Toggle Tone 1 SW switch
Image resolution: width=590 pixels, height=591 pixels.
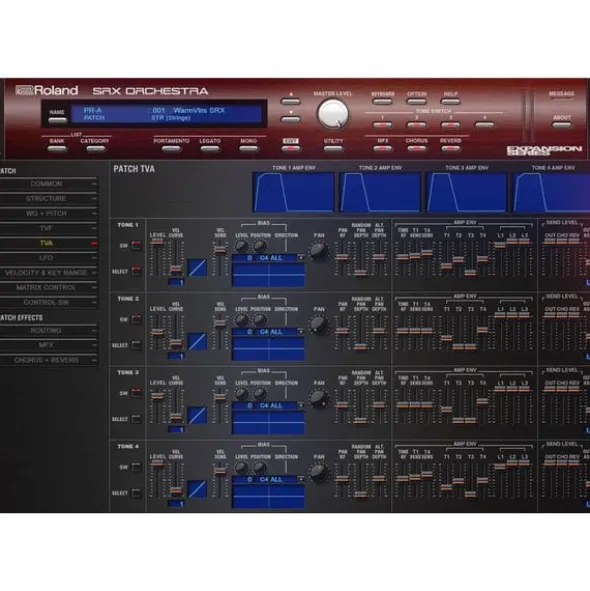pyautogui.click(x=136, y=245)
